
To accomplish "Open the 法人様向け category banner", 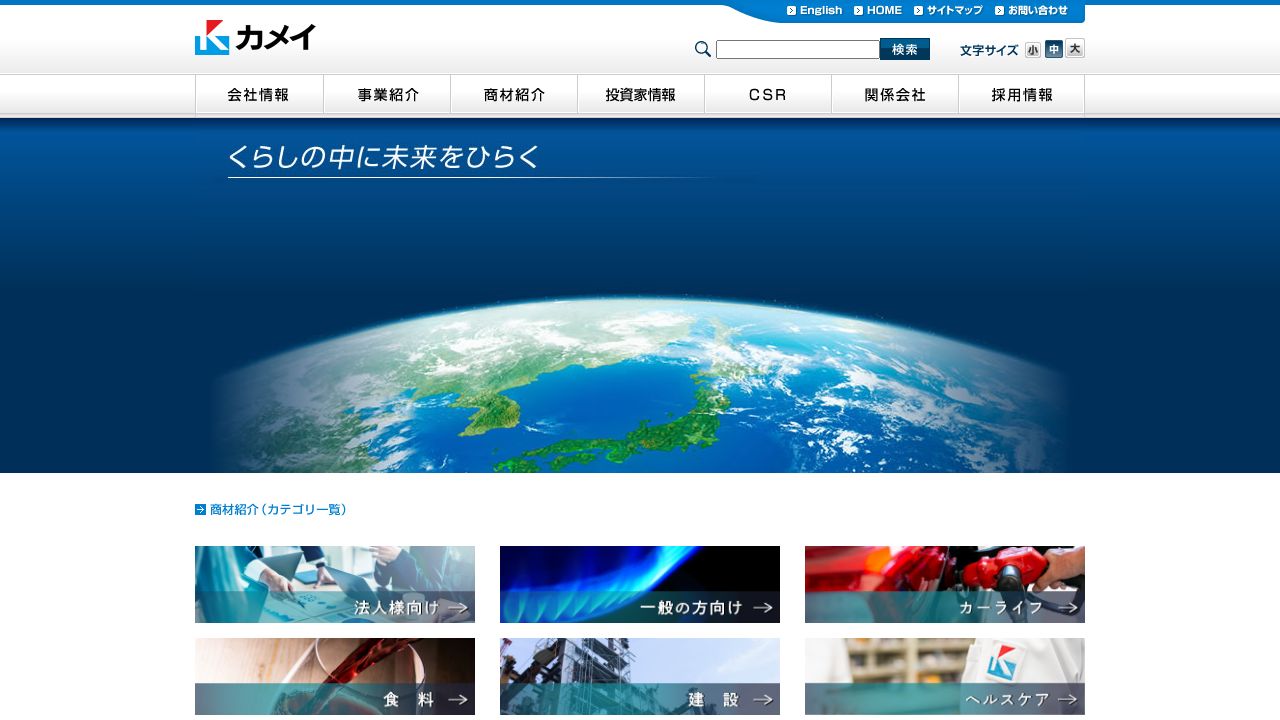I will [x=335, y=584].
